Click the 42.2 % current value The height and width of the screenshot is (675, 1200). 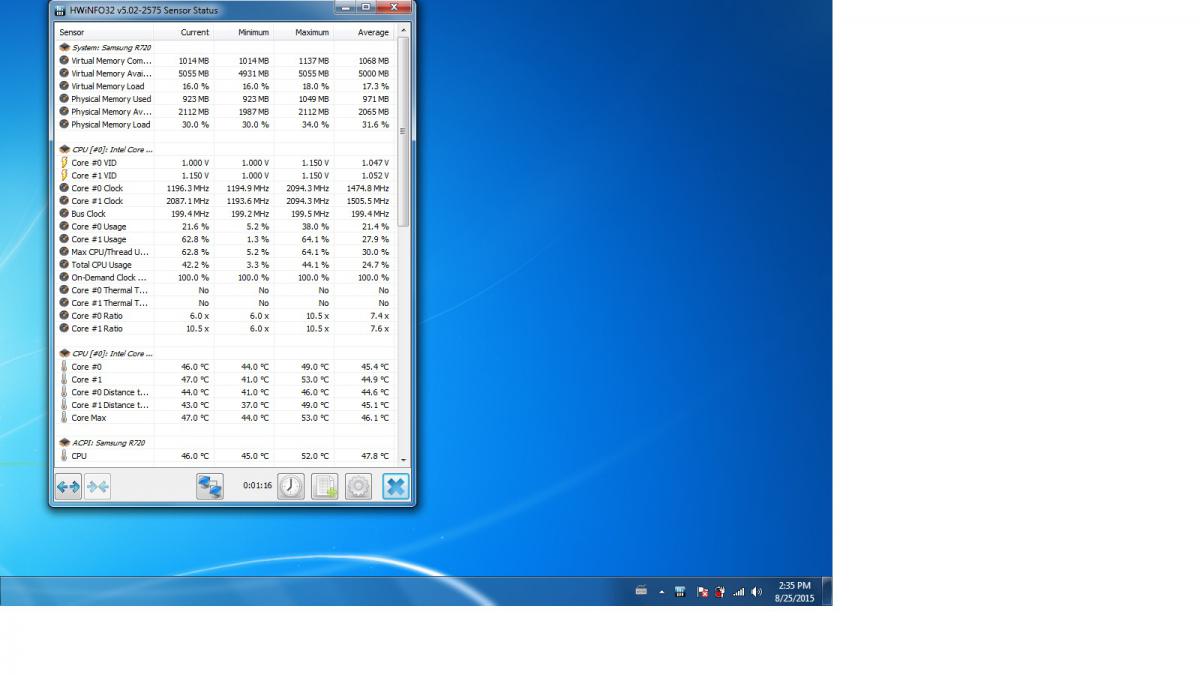[x=195, y=265]
